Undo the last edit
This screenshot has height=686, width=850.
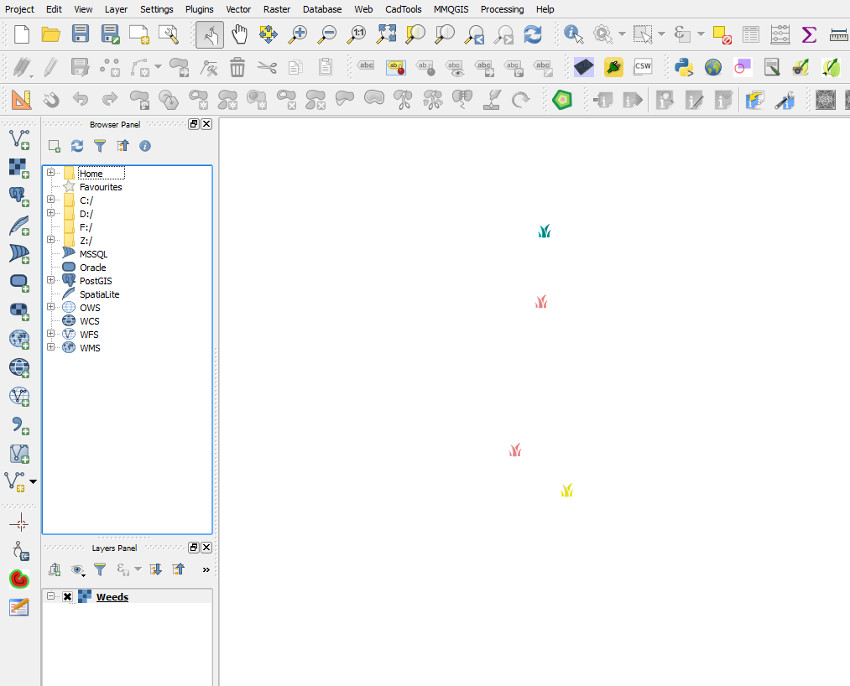tap(80, 99)
